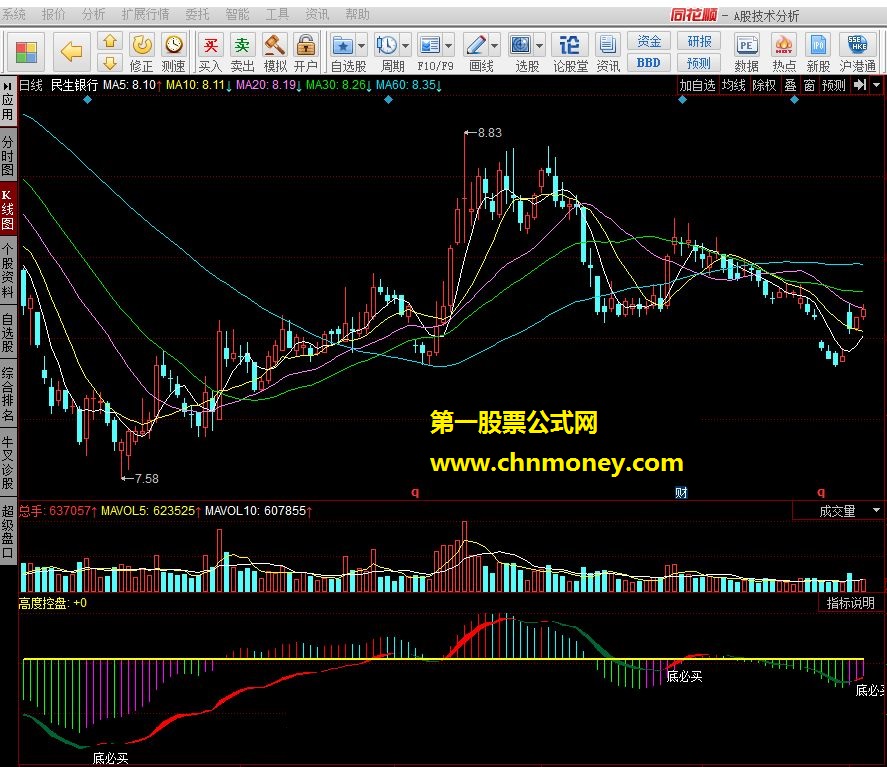The height and width of the screenshot is (767, 887).
Task: Click the 买入 buy icon
Action: pos(210,53)
